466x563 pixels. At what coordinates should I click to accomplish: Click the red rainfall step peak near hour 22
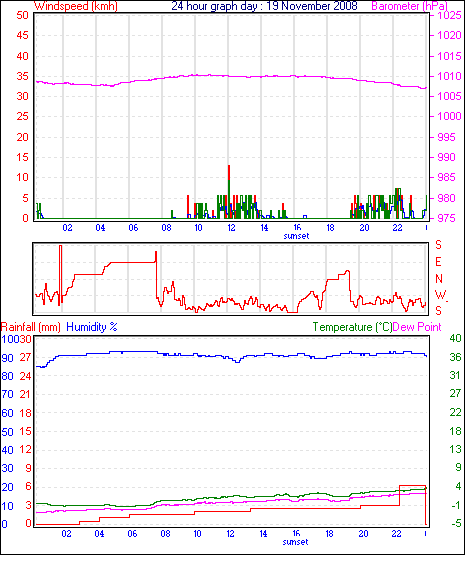[x=413, y=486]
